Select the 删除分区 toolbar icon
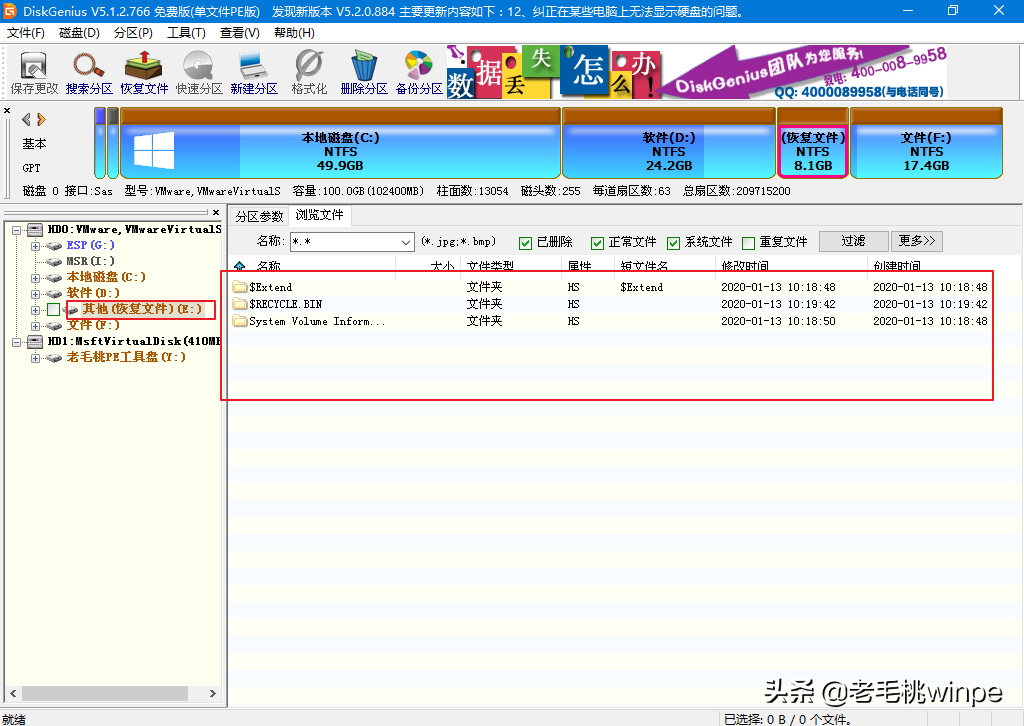 [362, 72]
